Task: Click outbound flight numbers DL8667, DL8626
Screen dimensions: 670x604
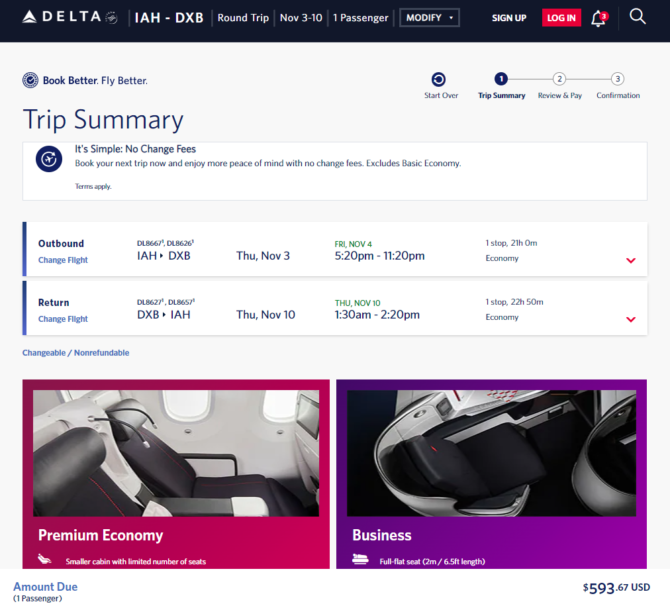Action: (x=165, y=243)
